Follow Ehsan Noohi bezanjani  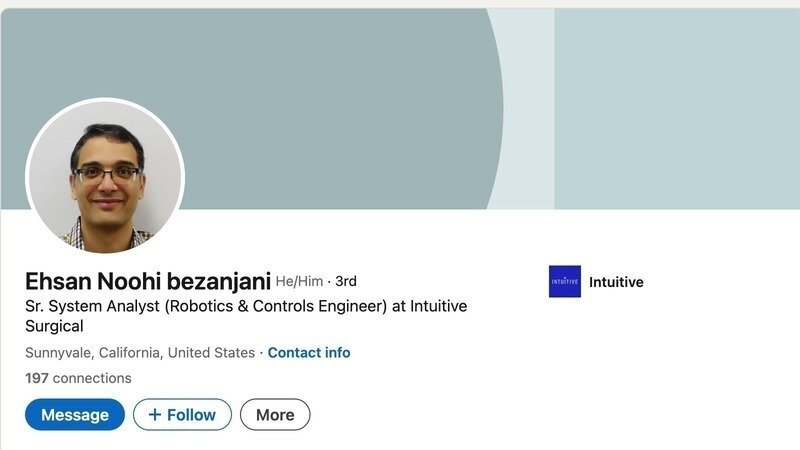click(182, 415)
